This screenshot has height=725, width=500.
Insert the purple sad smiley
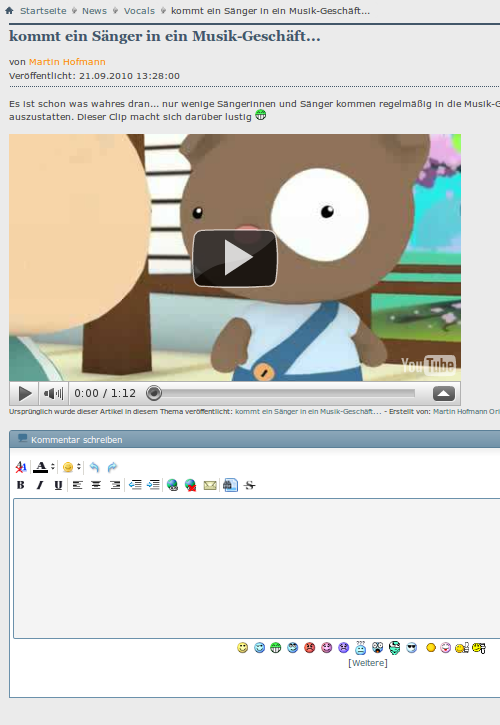343,648
